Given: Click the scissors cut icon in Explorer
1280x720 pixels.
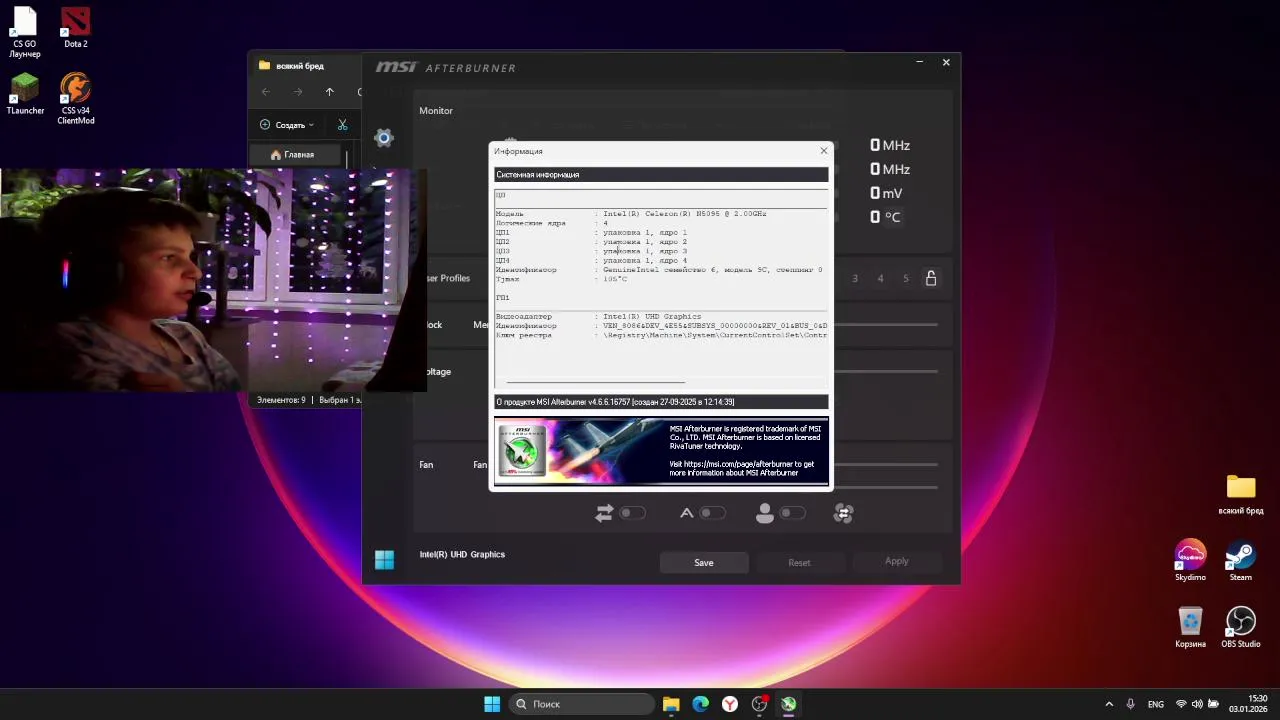Looking at the screenshot, I should (x=343, y=125).
